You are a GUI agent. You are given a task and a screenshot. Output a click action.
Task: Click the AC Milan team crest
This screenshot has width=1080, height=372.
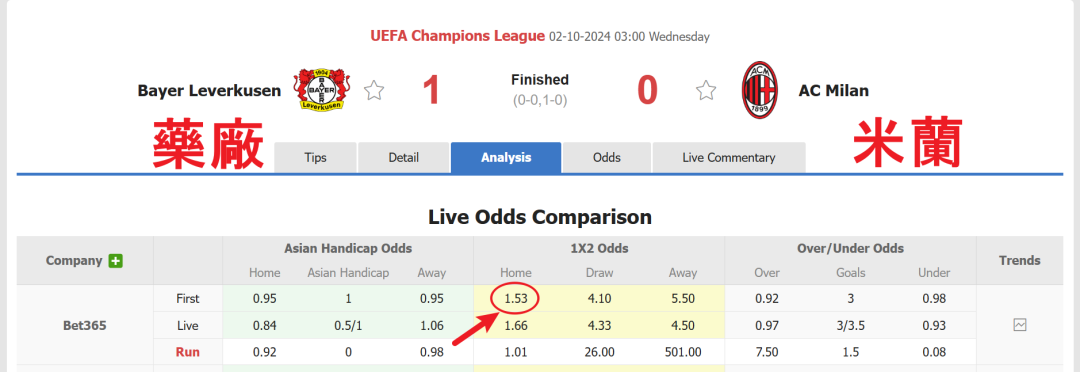coord(760,90)
